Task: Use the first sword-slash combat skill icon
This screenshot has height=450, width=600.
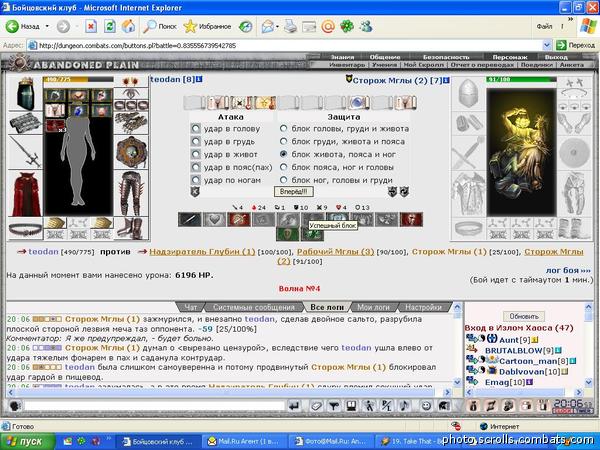Action: pos(190,220)
